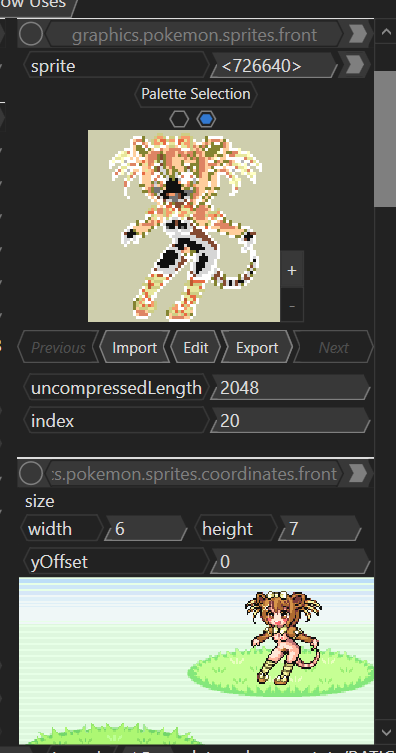Click the circle icon beside coordinates.front header
This screenshot has height=753, width=396.
tap(31, 474)
